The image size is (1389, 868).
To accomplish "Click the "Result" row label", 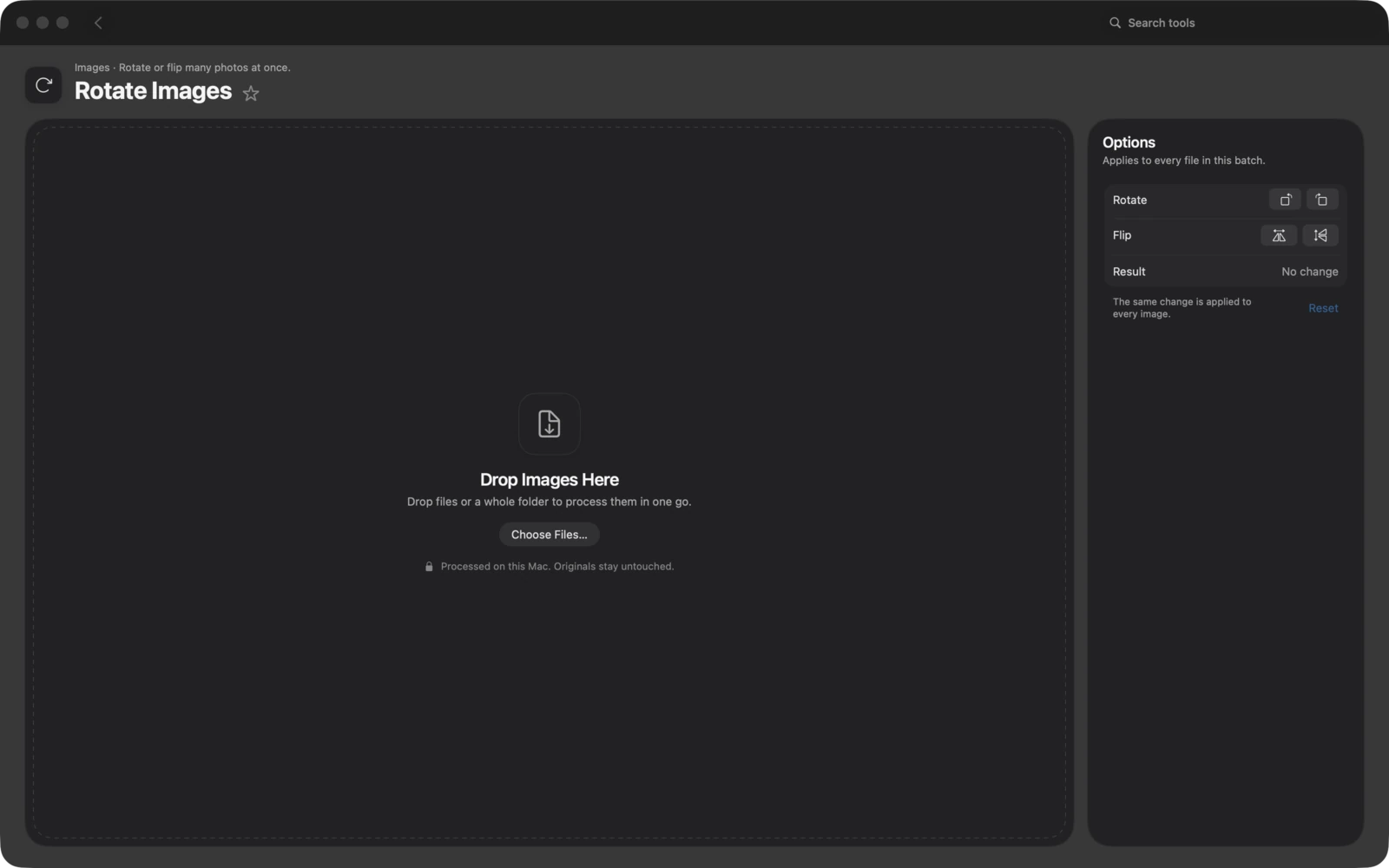I will (1129, 272).
